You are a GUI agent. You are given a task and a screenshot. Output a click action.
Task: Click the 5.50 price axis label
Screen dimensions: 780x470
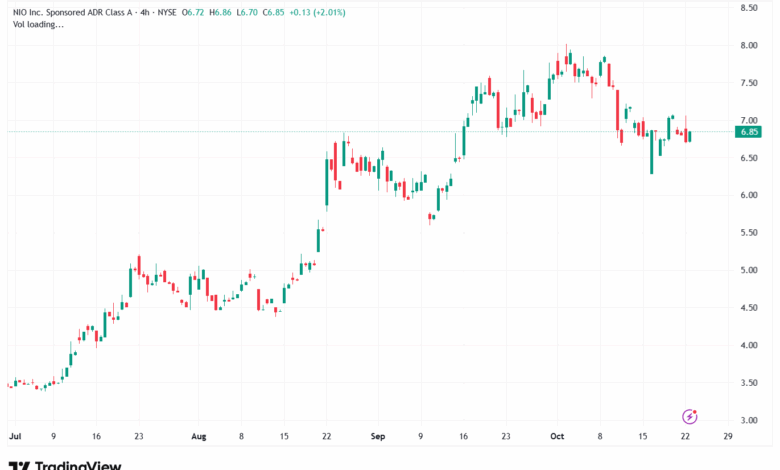pos(749,233)
